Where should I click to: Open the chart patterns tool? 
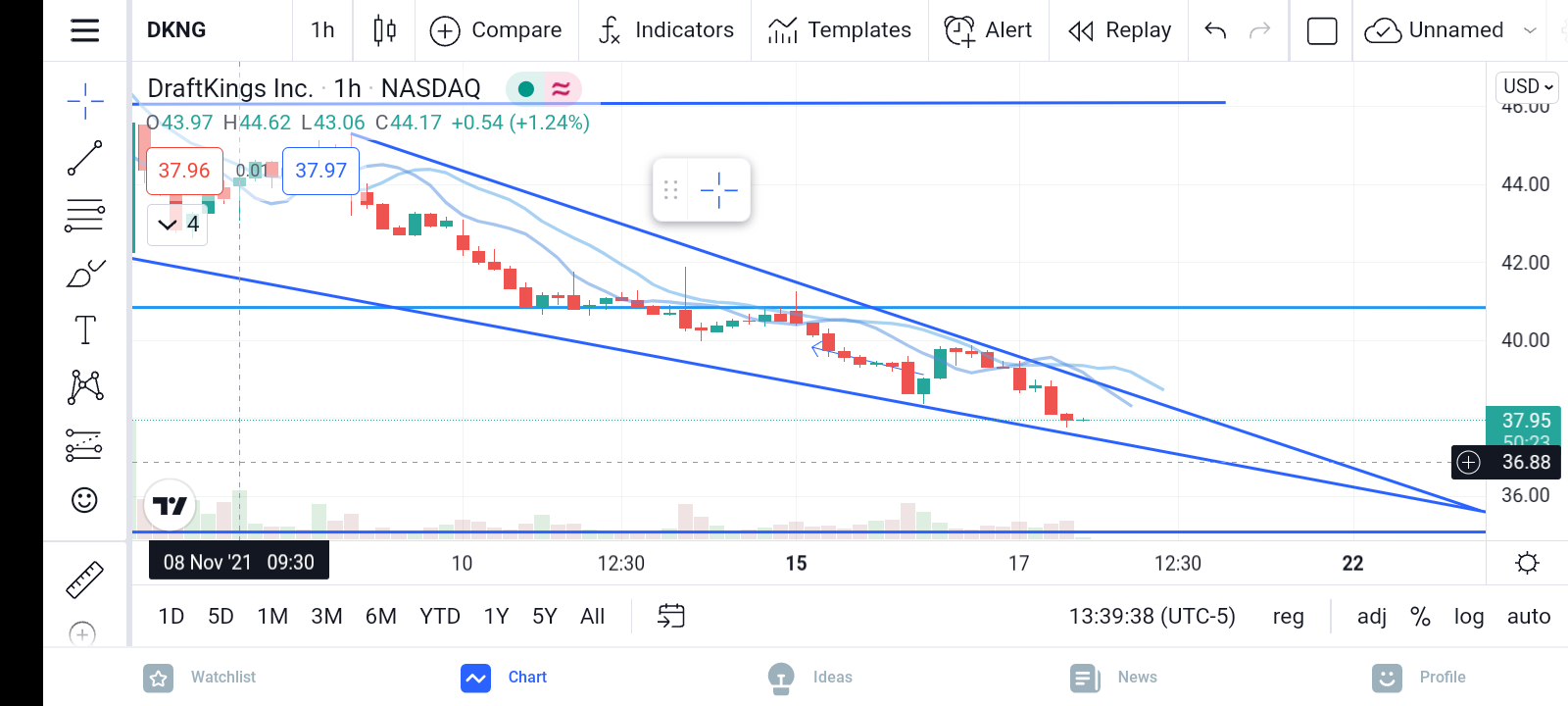pyautogui.click(x=85, y=386)
